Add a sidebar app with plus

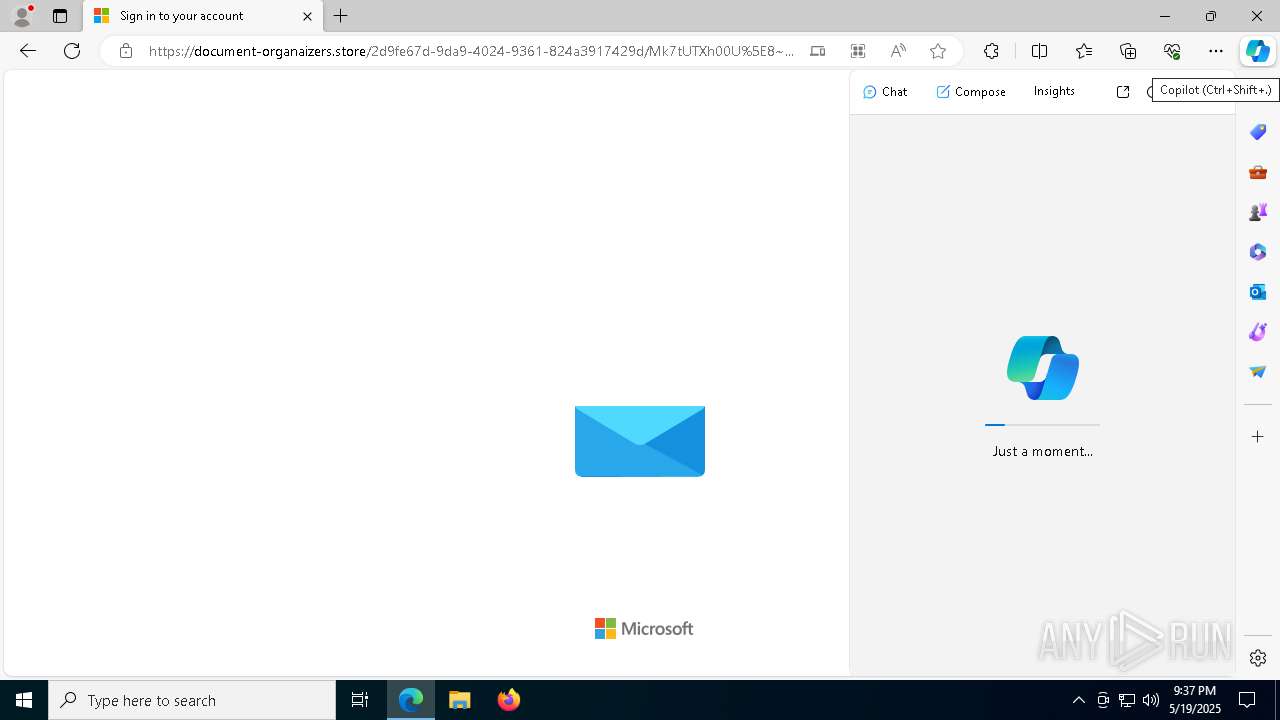click(1258, 437)
